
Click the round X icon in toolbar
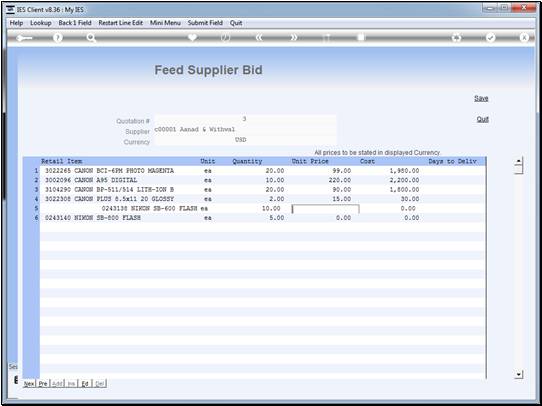[x=524, y=38]
